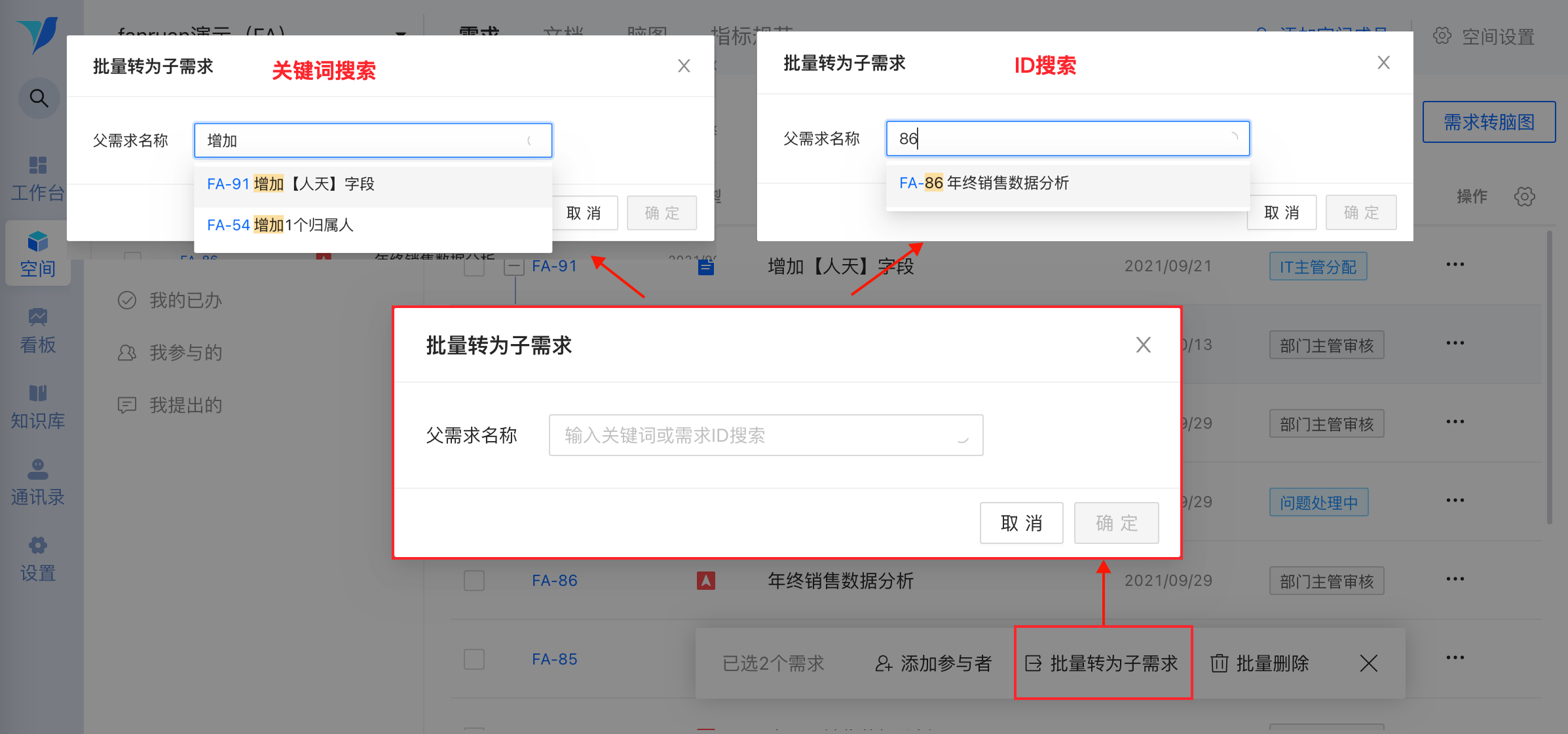This screenshot has width=1568, height=734.
Task: Click the 批量删除 trash option
Action: click(x=1259, y=663)
